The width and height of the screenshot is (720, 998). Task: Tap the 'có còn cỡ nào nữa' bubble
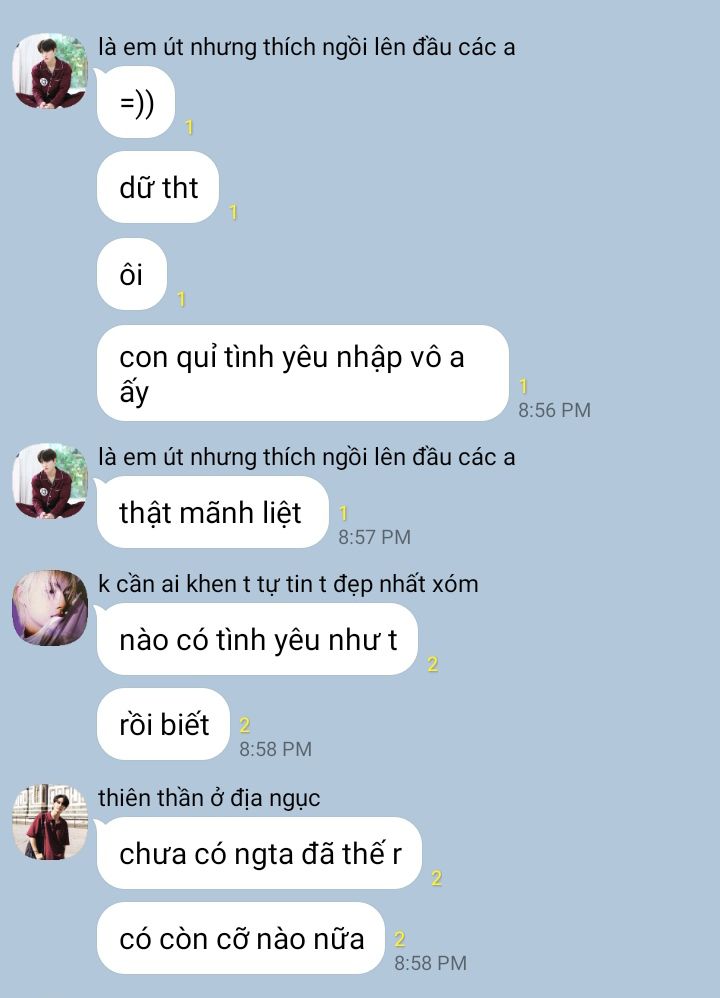[x=241, y=938]
